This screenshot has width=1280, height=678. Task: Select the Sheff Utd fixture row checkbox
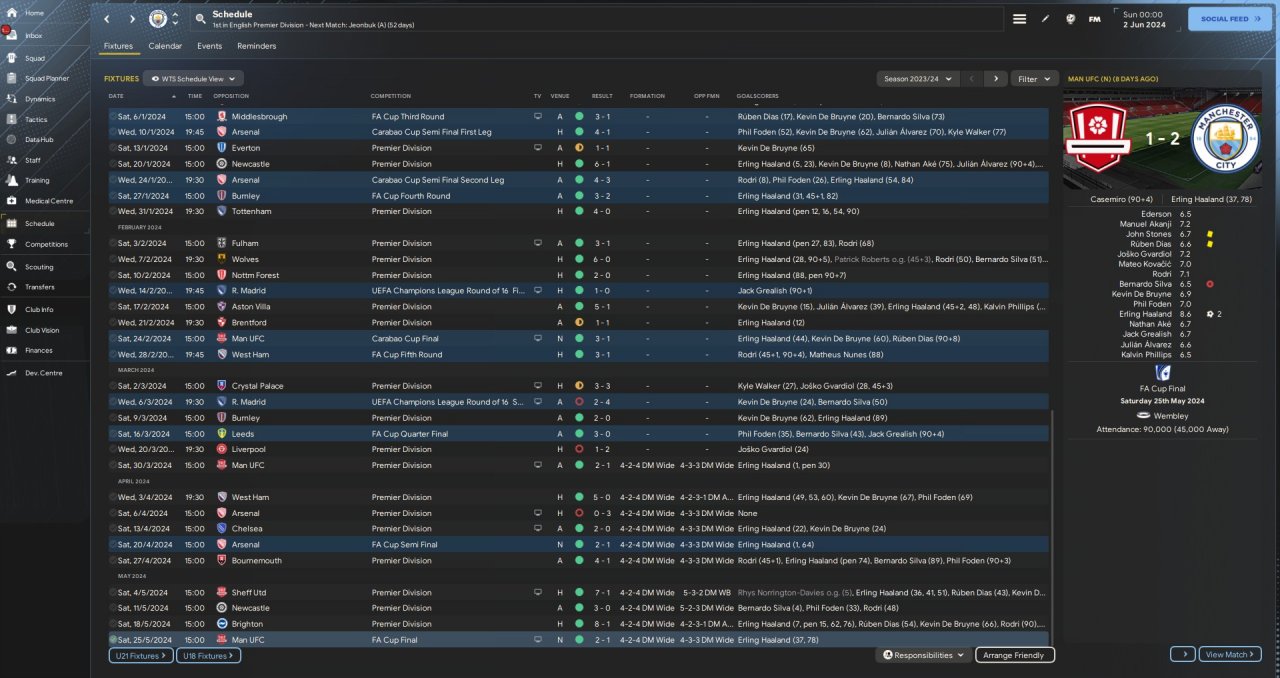(x=113, y=592)
